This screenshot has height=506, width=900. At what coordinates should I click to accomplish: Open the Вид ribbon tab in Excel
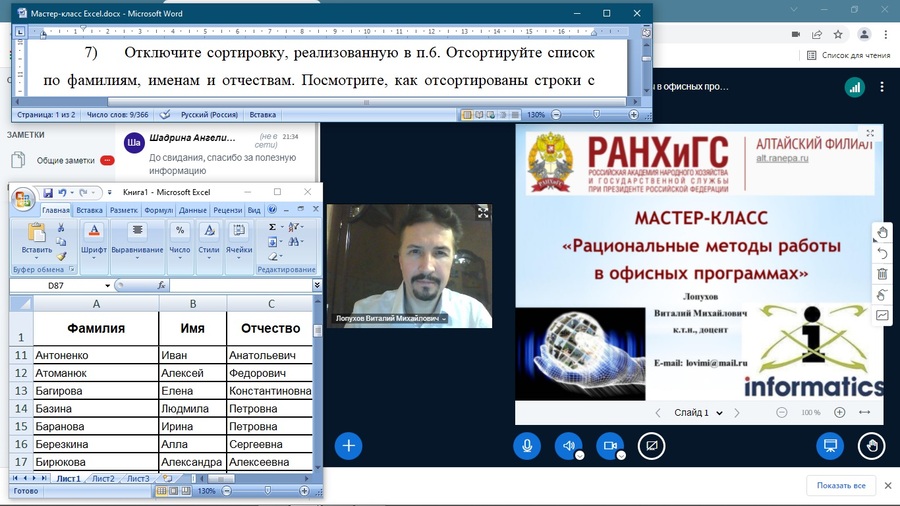pyautogui.click(x=254, y=210)
